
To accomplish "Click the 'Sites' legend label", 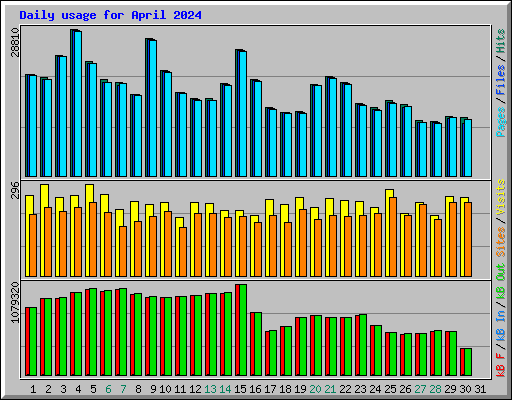I will 501,242.
